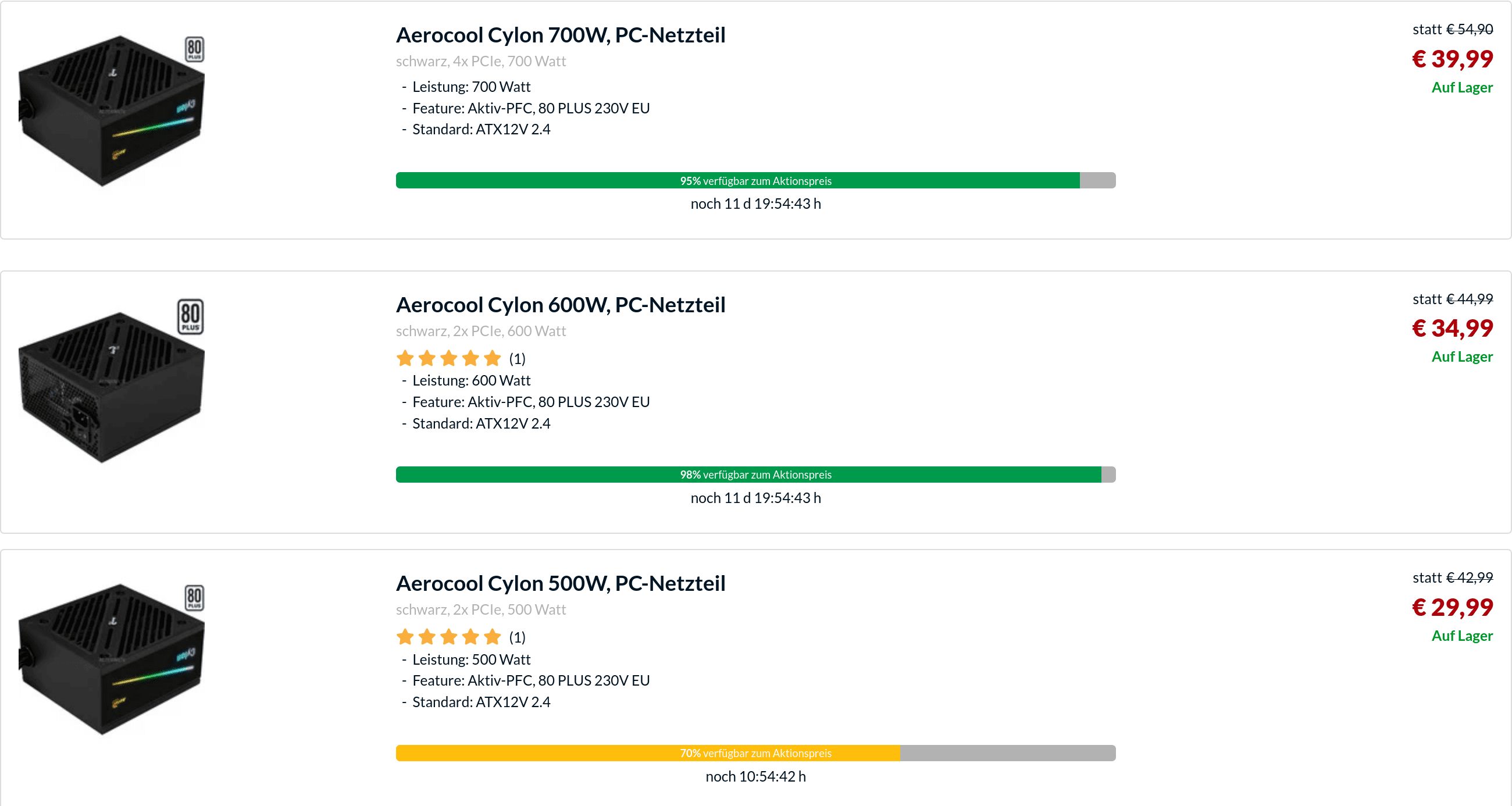Open the Aerocool Cylon 600W product image

click(112, 387)
